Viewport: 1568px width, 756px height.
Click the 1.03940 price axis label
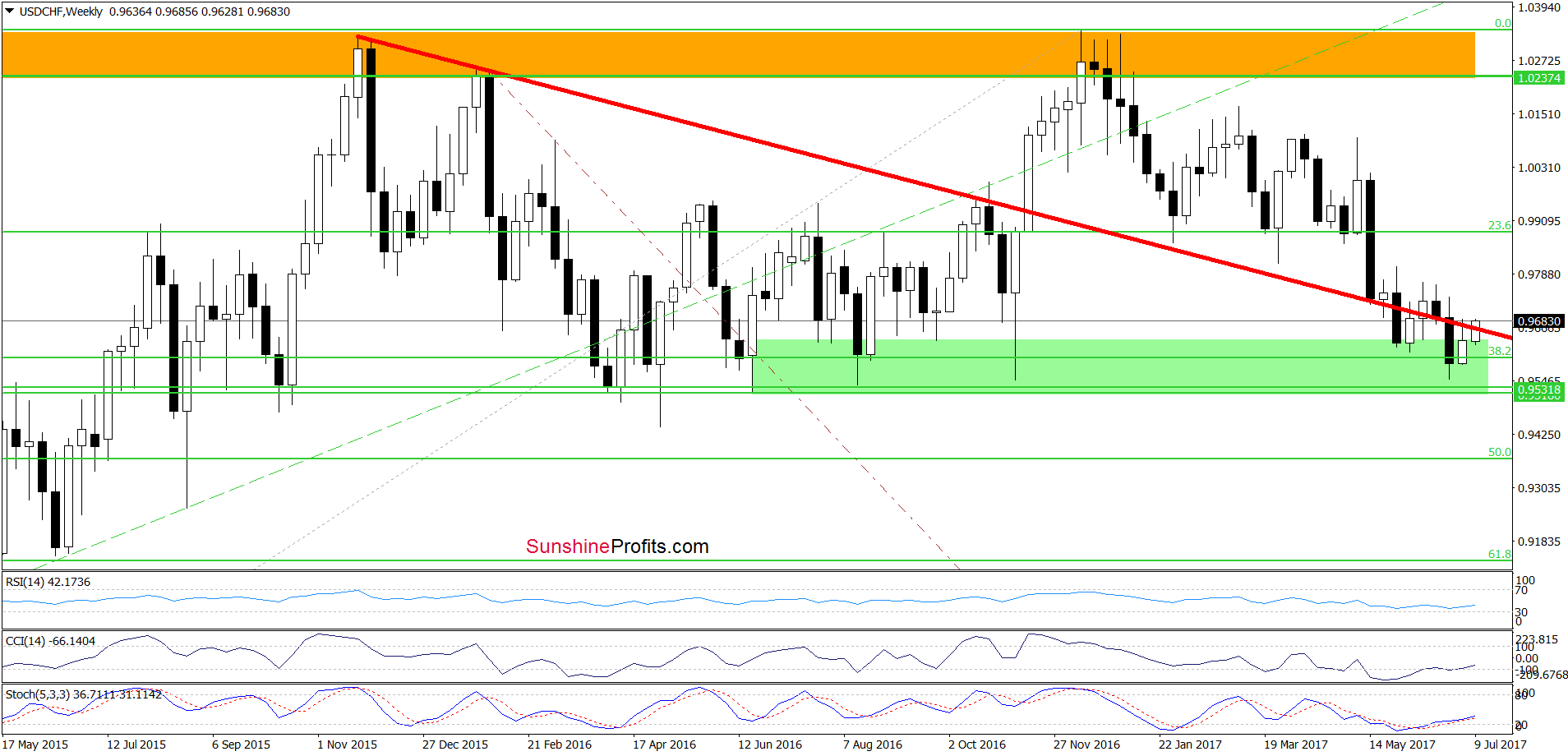(x=1539, y=7)
